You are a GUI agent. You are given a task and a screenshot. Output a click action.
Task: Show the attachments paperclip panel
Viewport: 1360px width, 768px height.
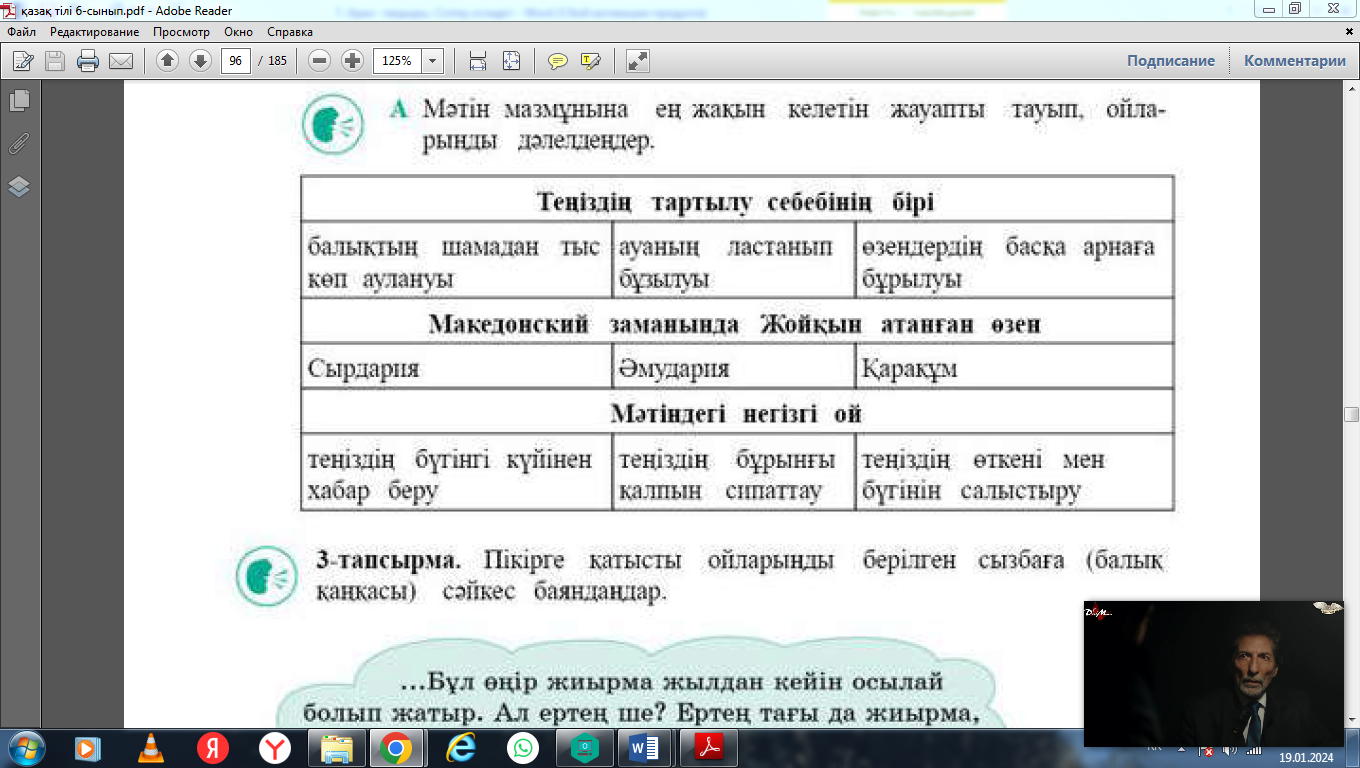tap(19, 144)
